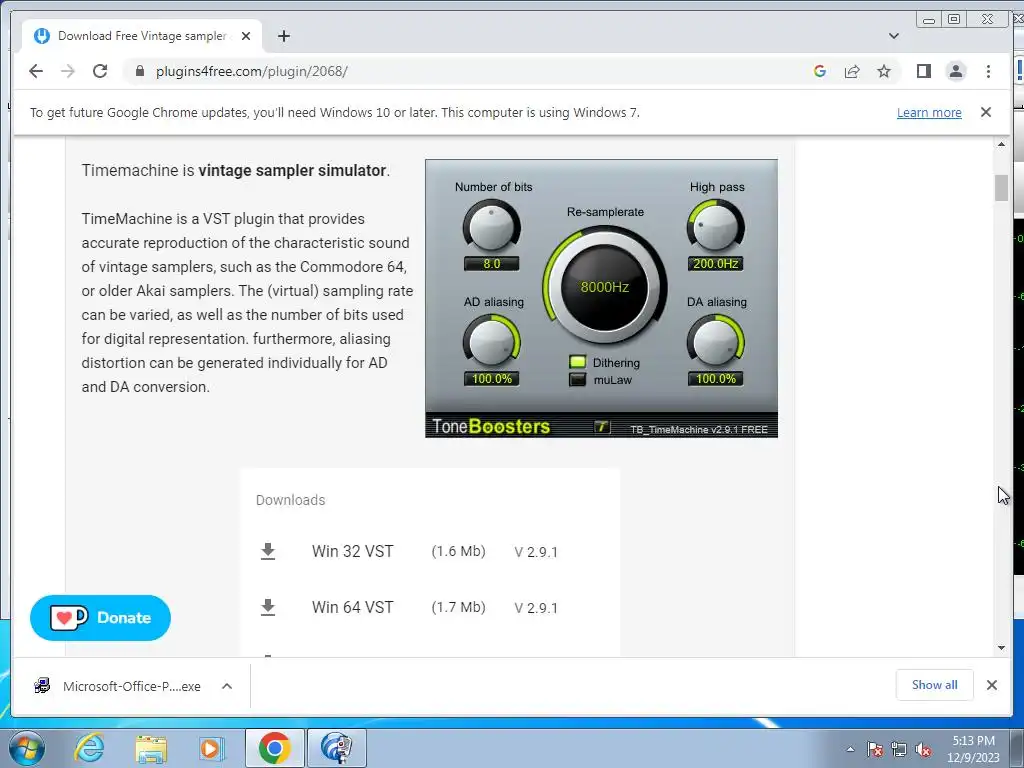The height and width of the screenshot is (768, 1024).
Task: Click the Downloads heading text
Action: 290,500
